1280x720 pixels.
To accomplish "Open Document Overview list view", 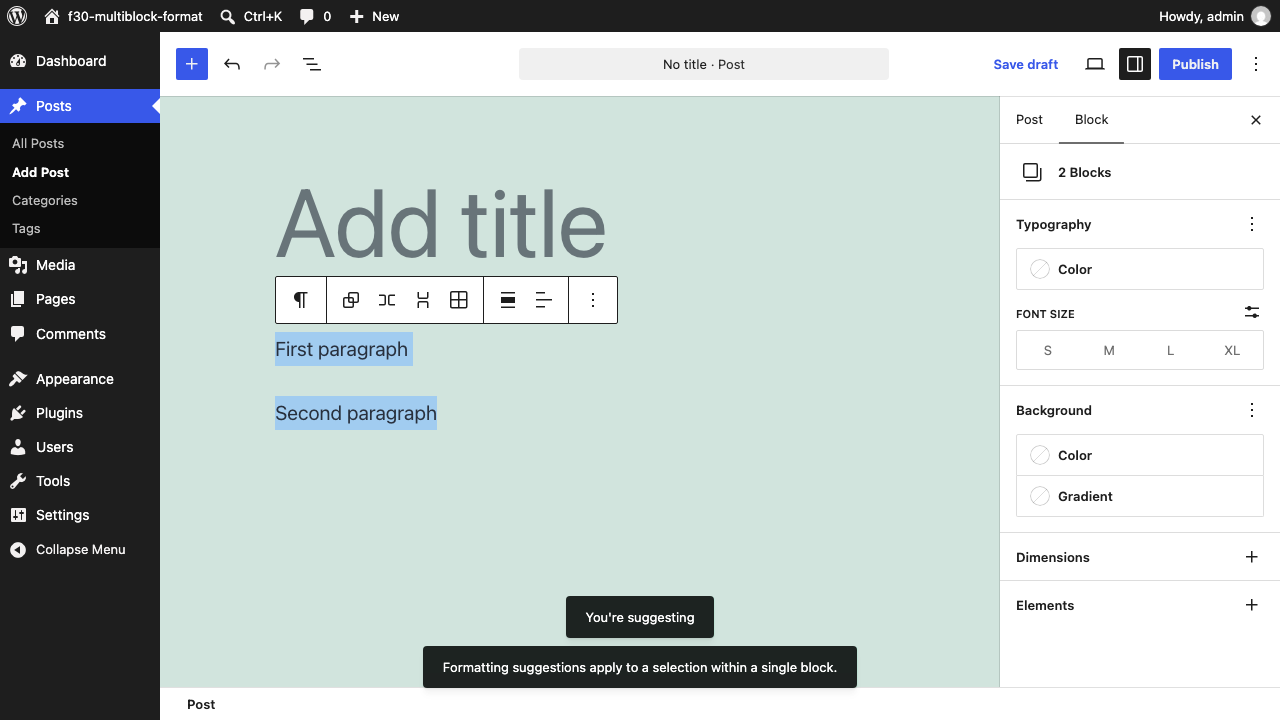I will 312,64.
